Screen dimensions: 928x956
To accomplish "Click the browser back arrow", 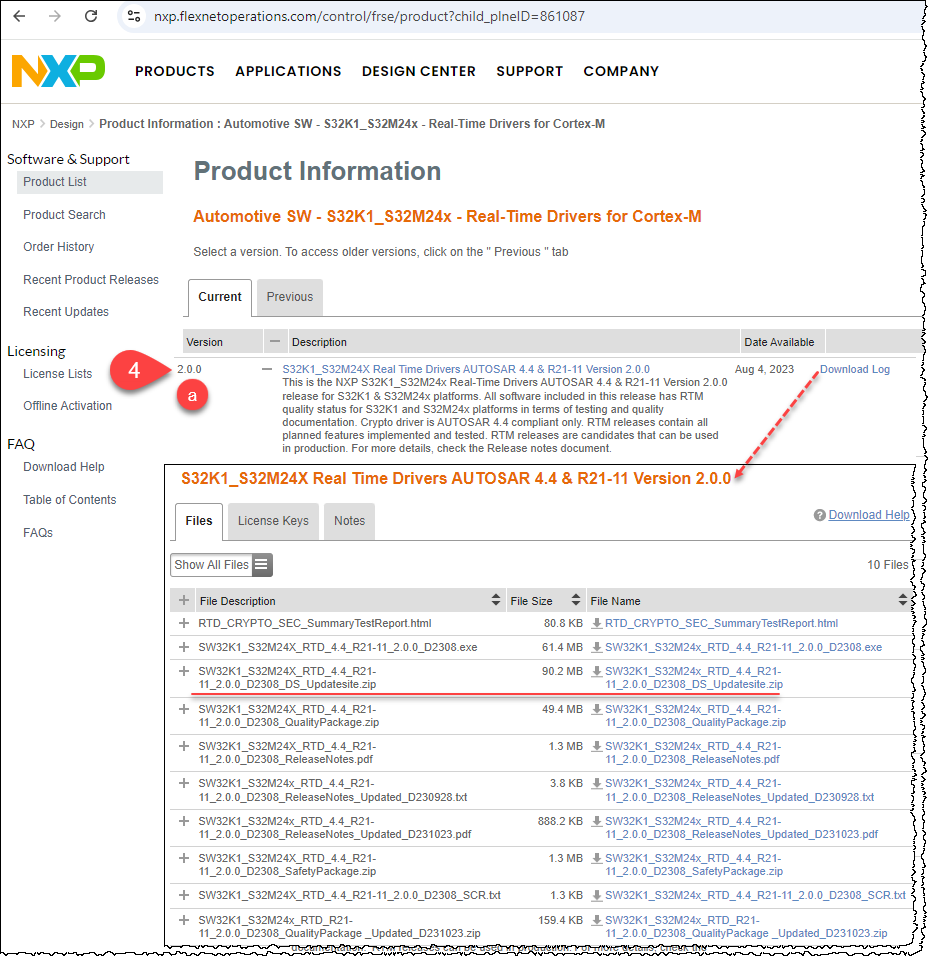I will [x=20, y=16].
